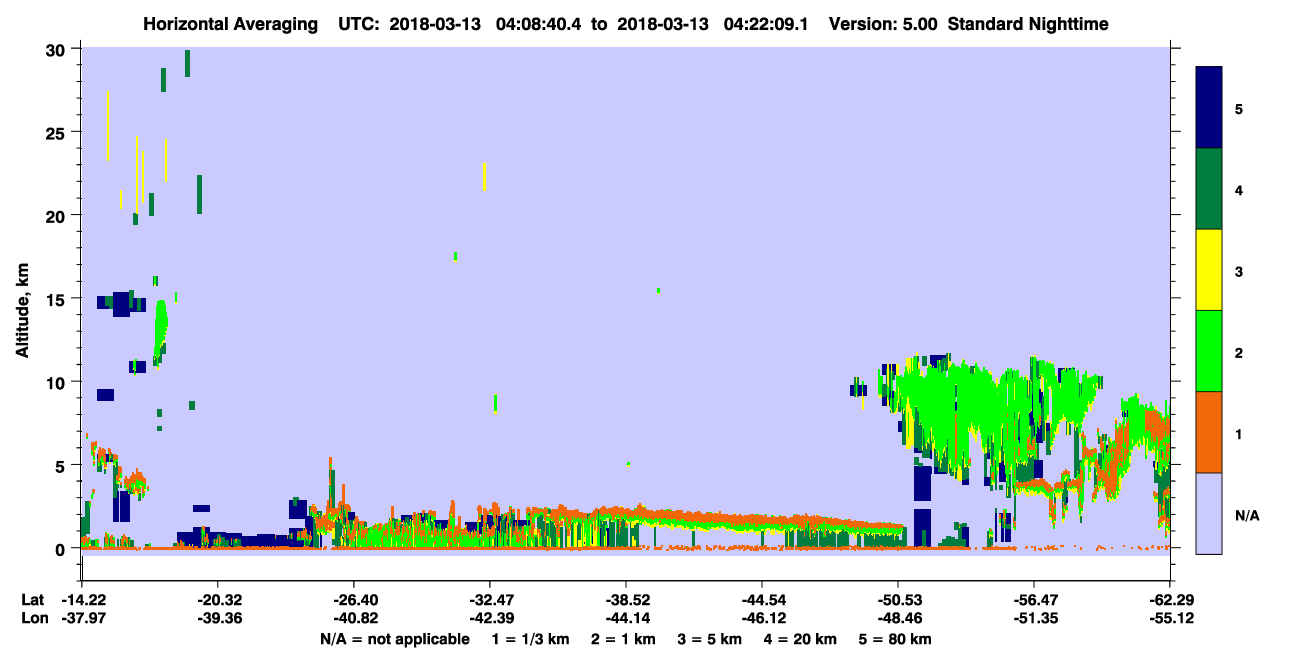
Task: Click the '2 = 1 km' key text
Action: coord(623,639)
